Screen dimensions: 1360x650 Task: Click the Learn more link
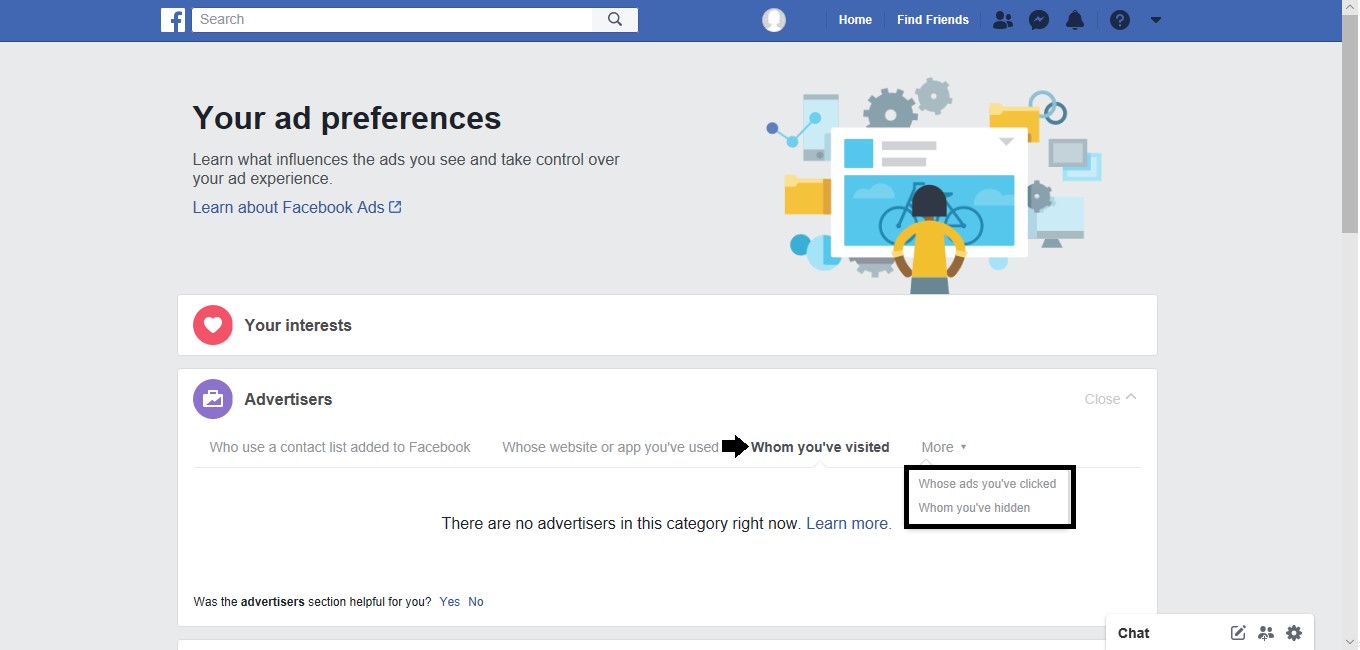(x=848, y=523)
